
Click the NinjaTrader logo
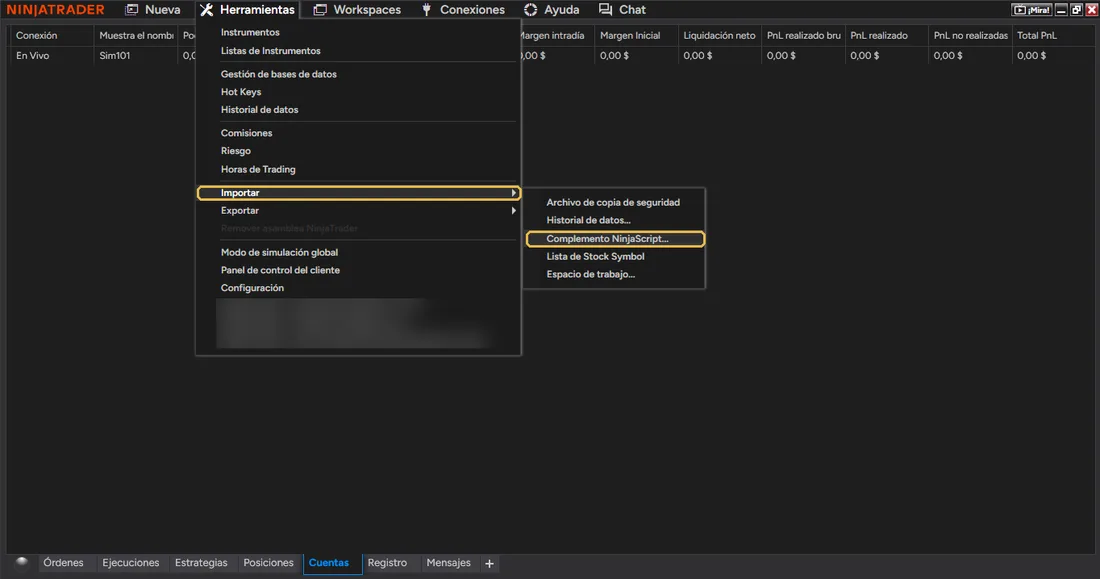[x=55, y=10]
